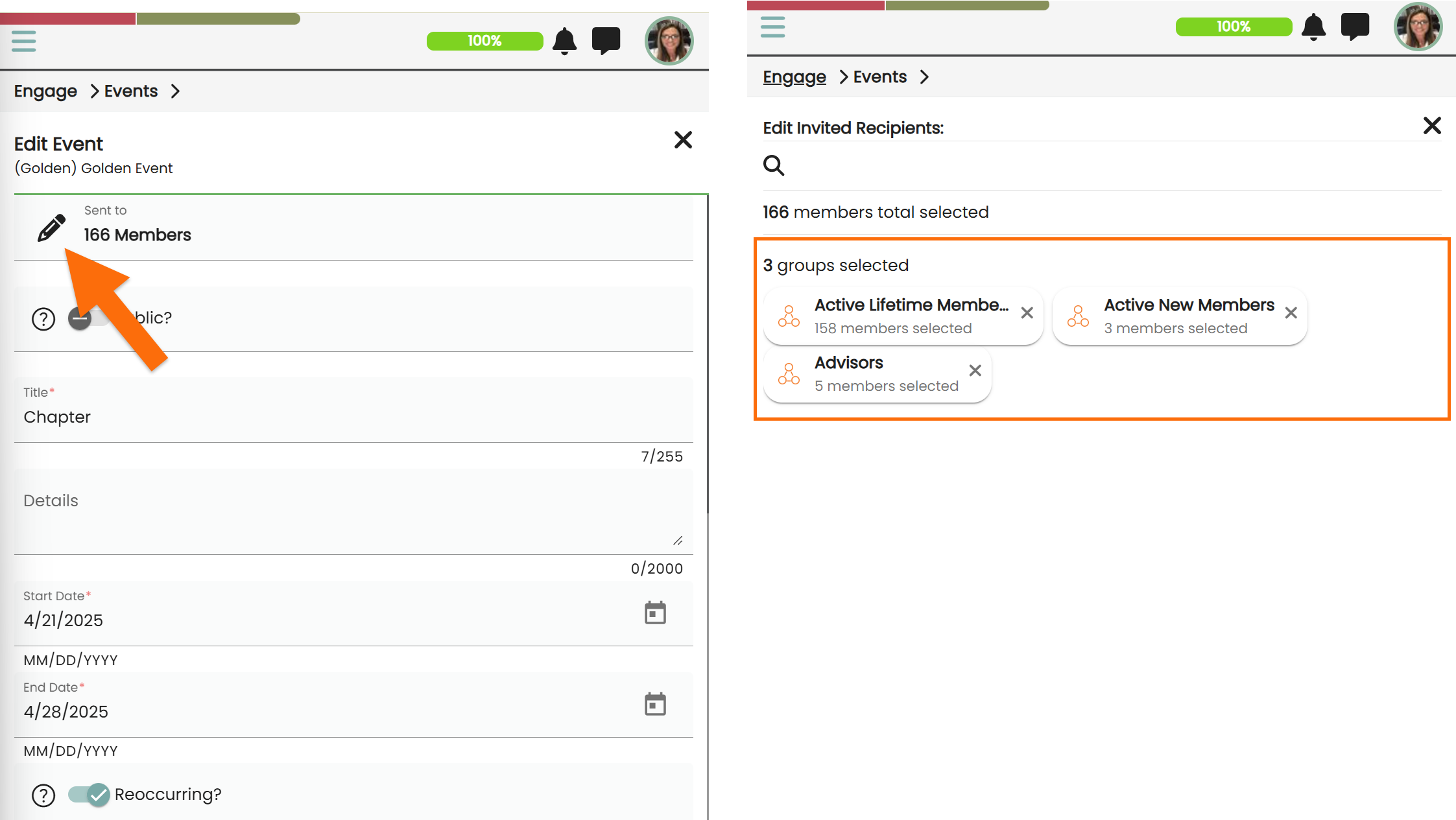
Task: Go to Events breadcrumb in left panel
Action: click(x=130, y=91)
